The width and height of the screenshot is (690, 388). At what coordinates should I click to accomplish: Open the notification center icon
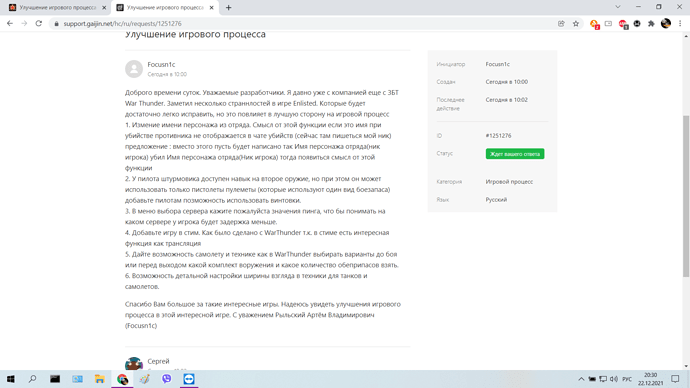tap(675, 379)
